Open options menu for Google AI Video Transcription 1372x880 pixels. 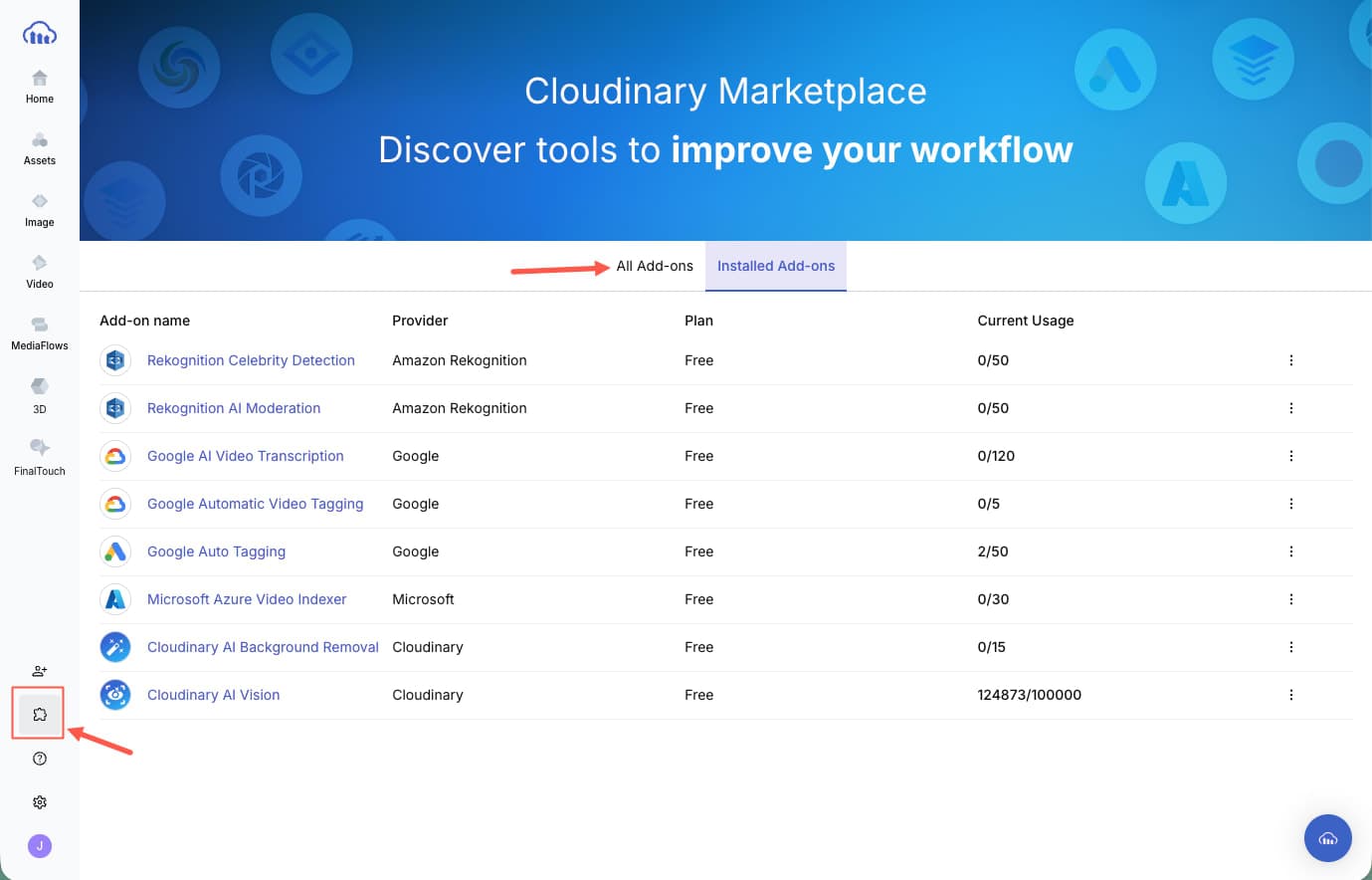1291,456
